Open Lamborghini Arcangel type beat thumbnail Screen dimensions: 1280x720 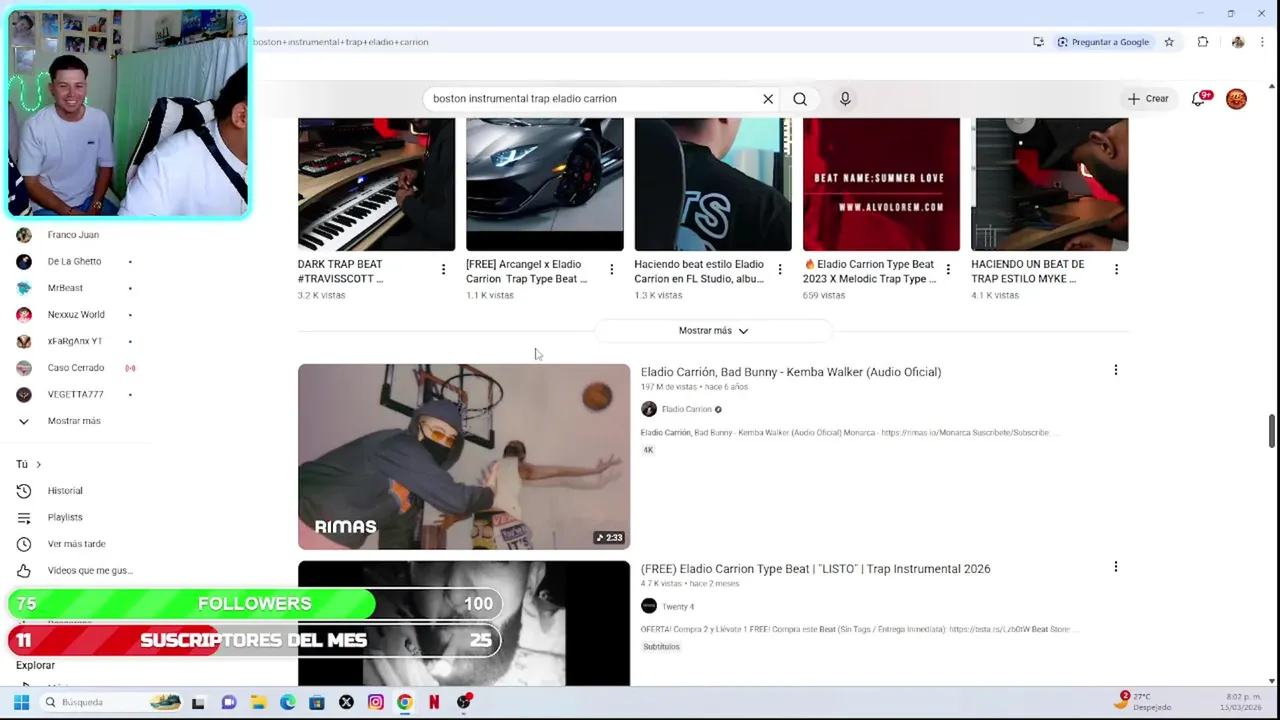545,184
